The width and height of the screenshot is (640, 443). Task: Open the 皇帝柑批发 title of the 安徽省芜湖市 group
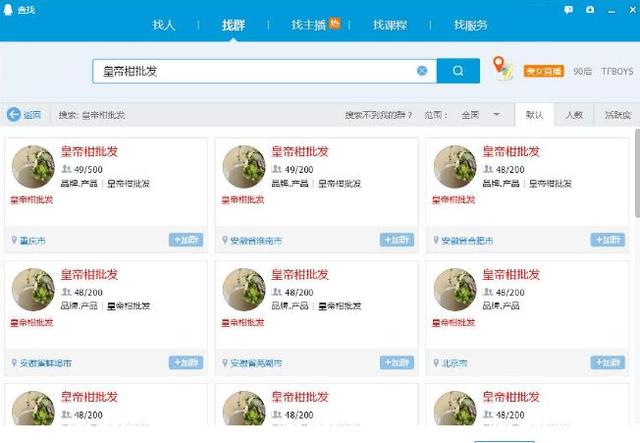pos(300,274)
